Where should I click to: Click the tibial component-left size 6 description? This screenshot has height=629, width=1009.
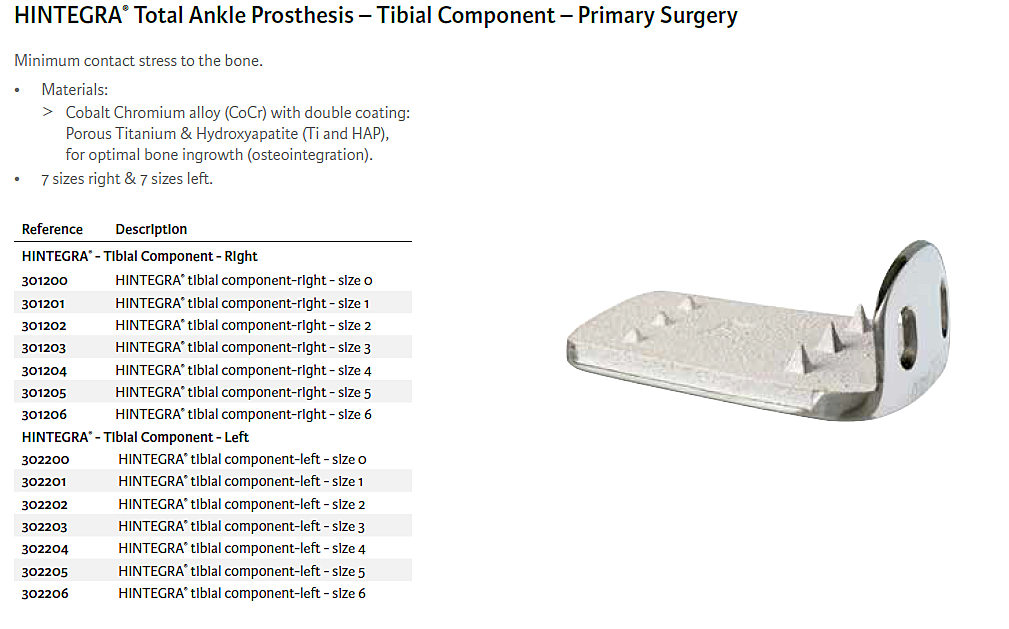pyautogui.click(x=241, y=593)
